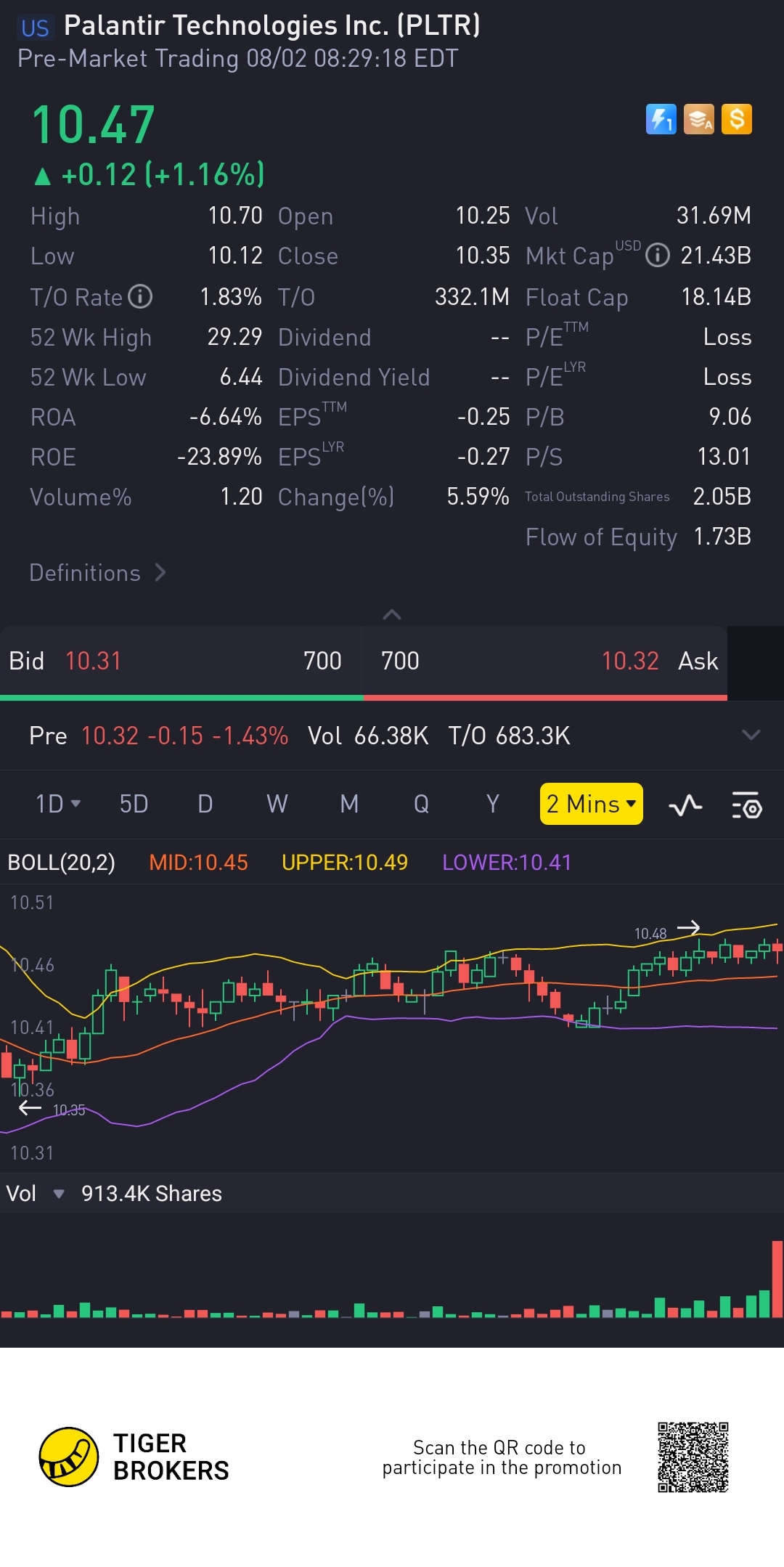Switch to the M monthly chart tab

pos(349,804)
